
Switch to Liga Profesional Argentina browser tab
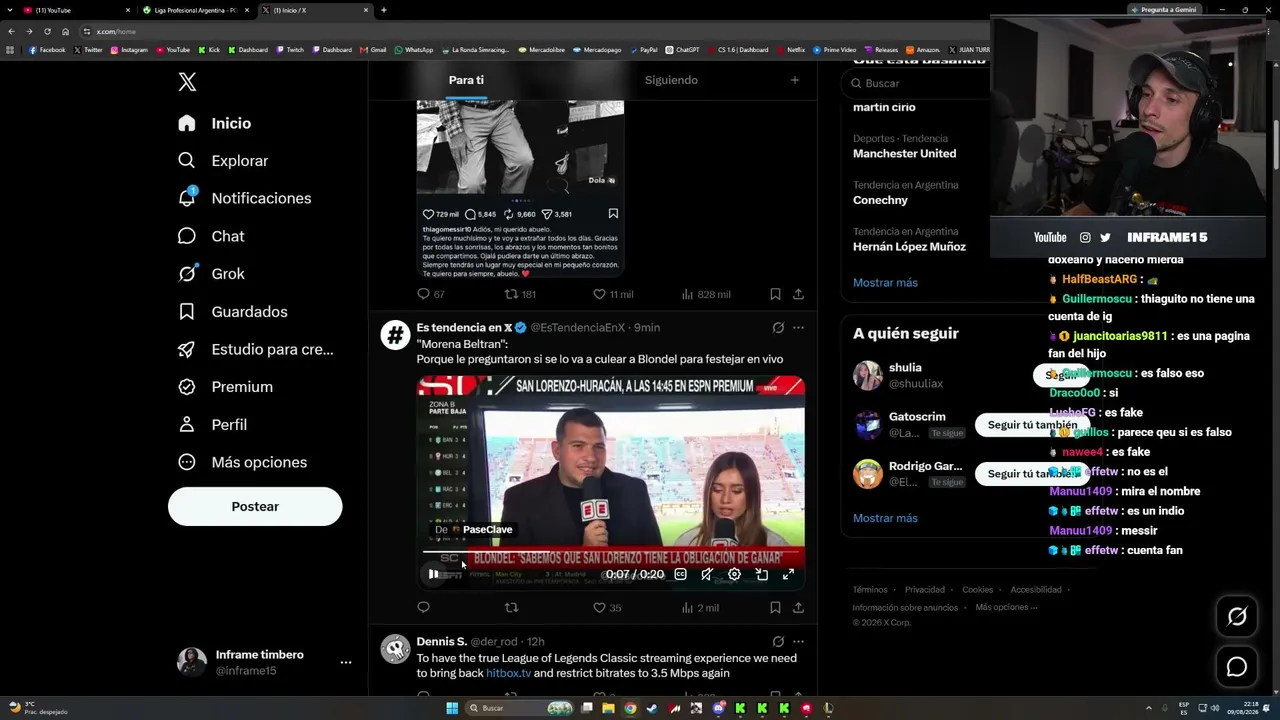[x=195, y=10]
